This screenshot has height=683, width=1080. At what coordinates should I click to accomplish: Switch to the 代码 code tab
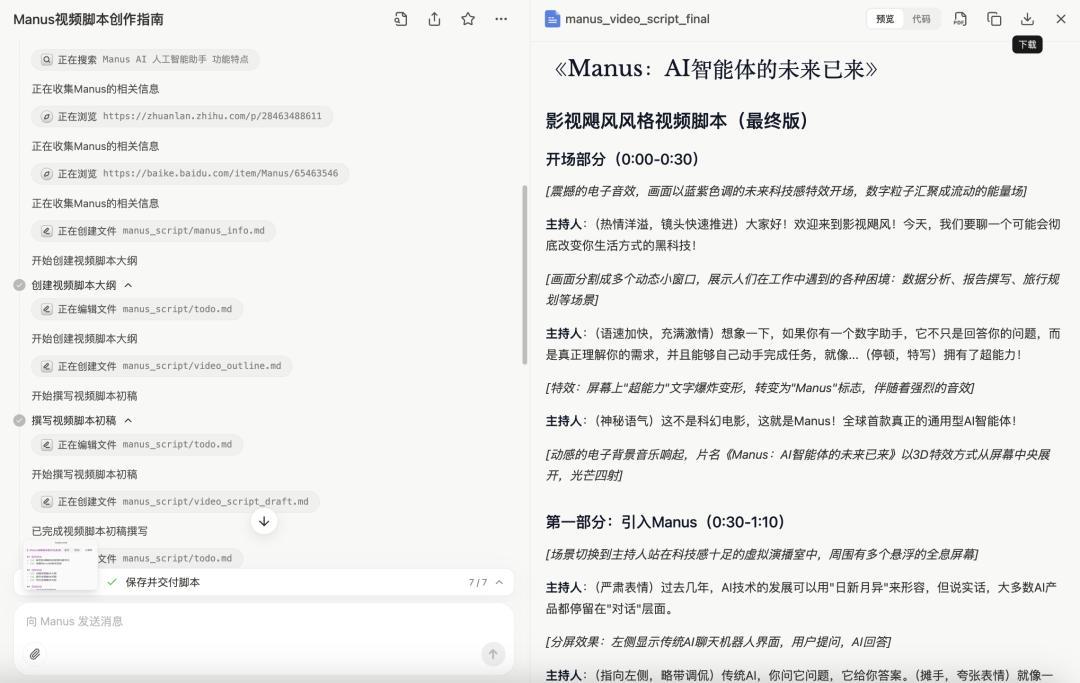(921, 19)
